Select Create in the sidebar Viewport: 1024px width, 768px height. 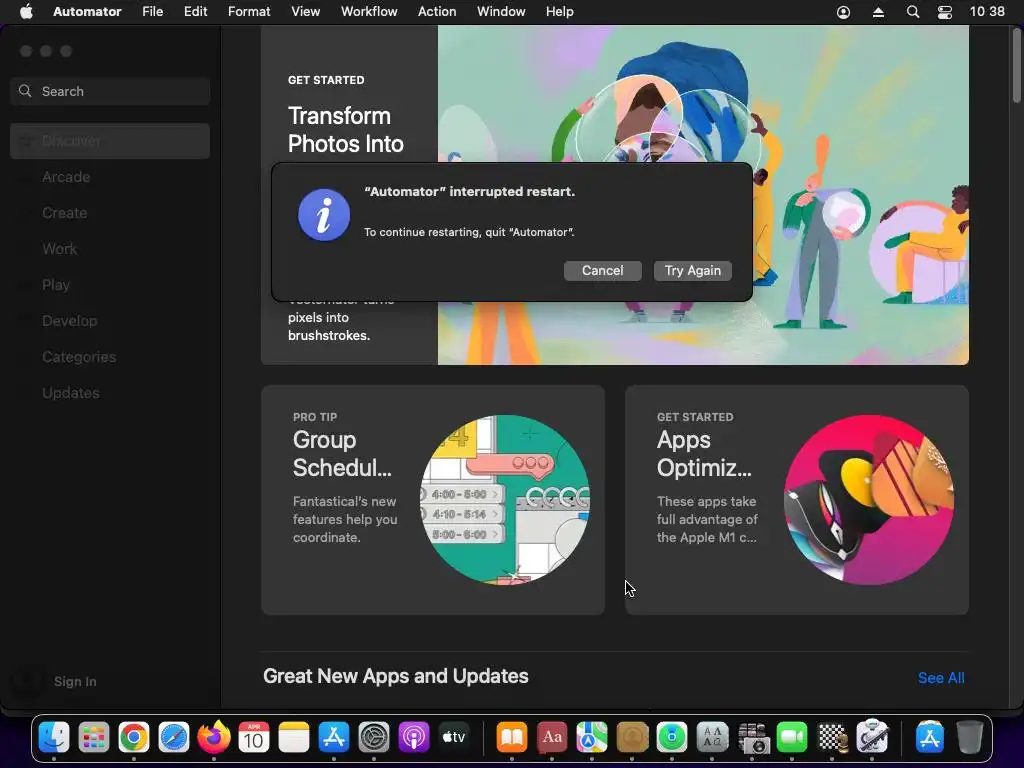(110, 213)
